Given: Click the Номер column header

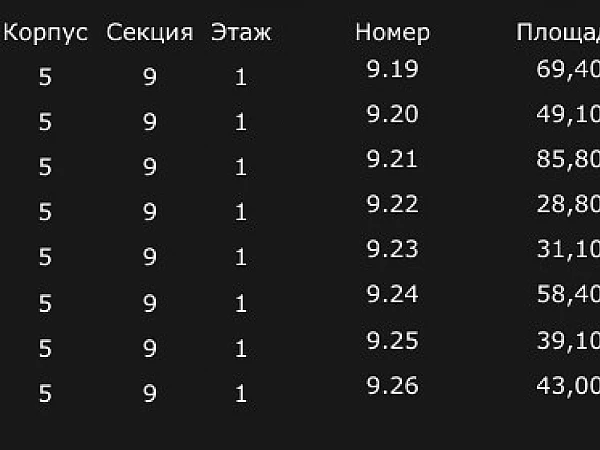Looking at the screenshot, I should pos(392,32).
